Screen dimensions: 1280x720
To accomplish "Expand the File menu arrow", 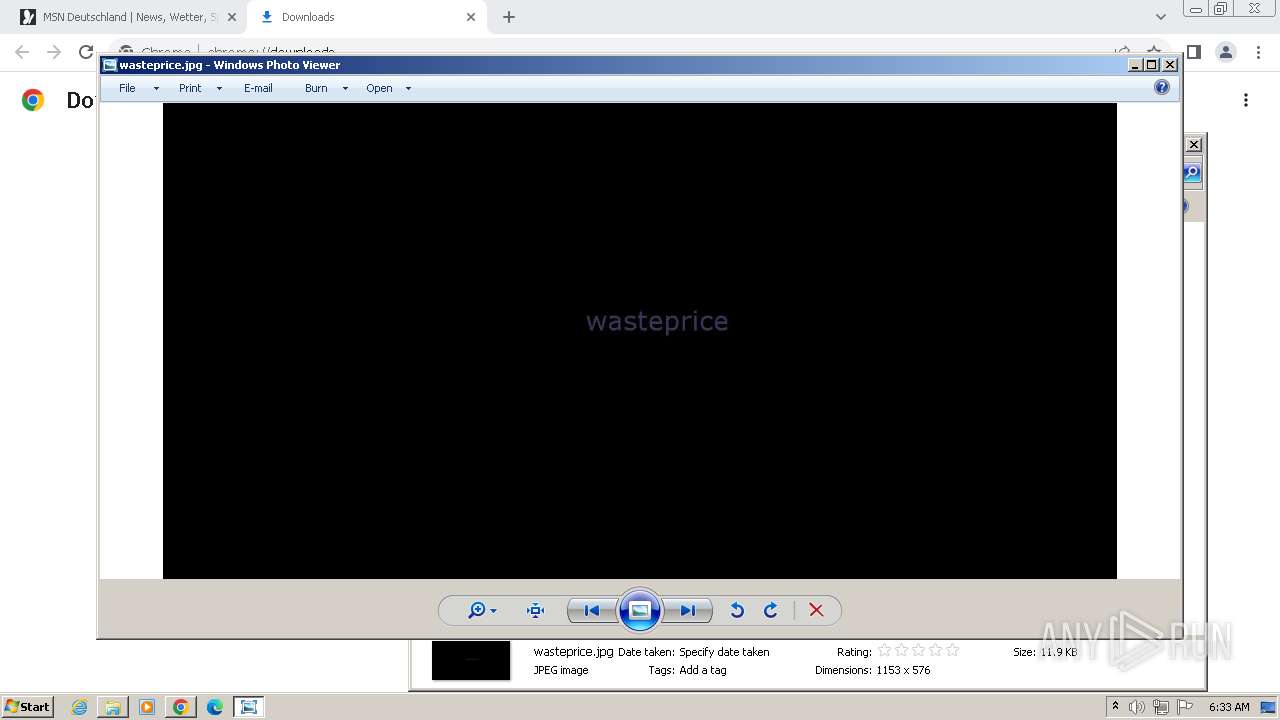I will (x=156, y=88).
